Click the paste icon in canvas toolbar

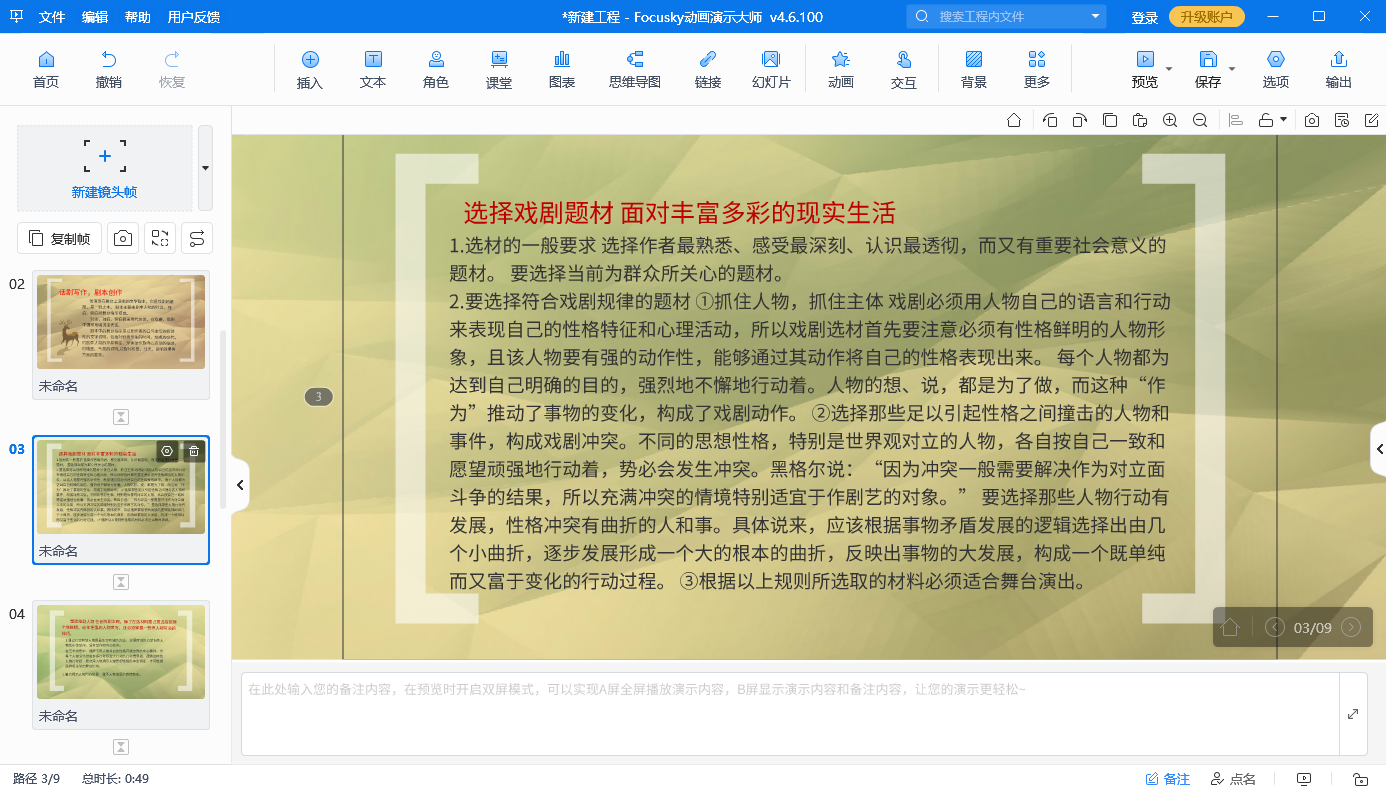point(1140,120)
